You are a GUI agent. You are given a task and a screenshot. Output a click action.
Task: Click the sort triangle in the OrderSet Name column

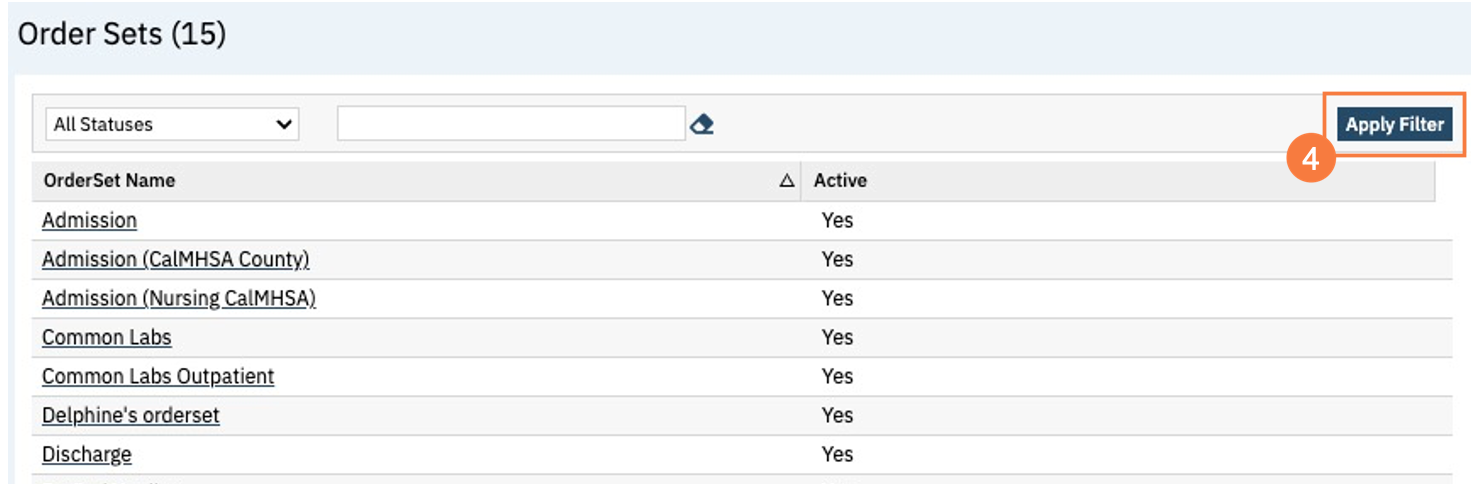[786, 181]
